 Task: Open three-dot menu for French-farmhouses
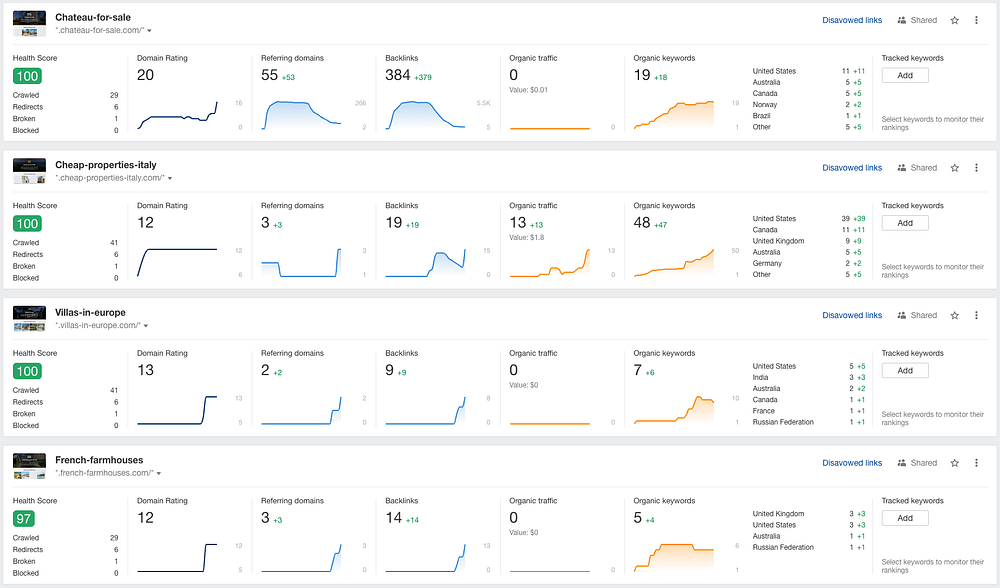976,463
